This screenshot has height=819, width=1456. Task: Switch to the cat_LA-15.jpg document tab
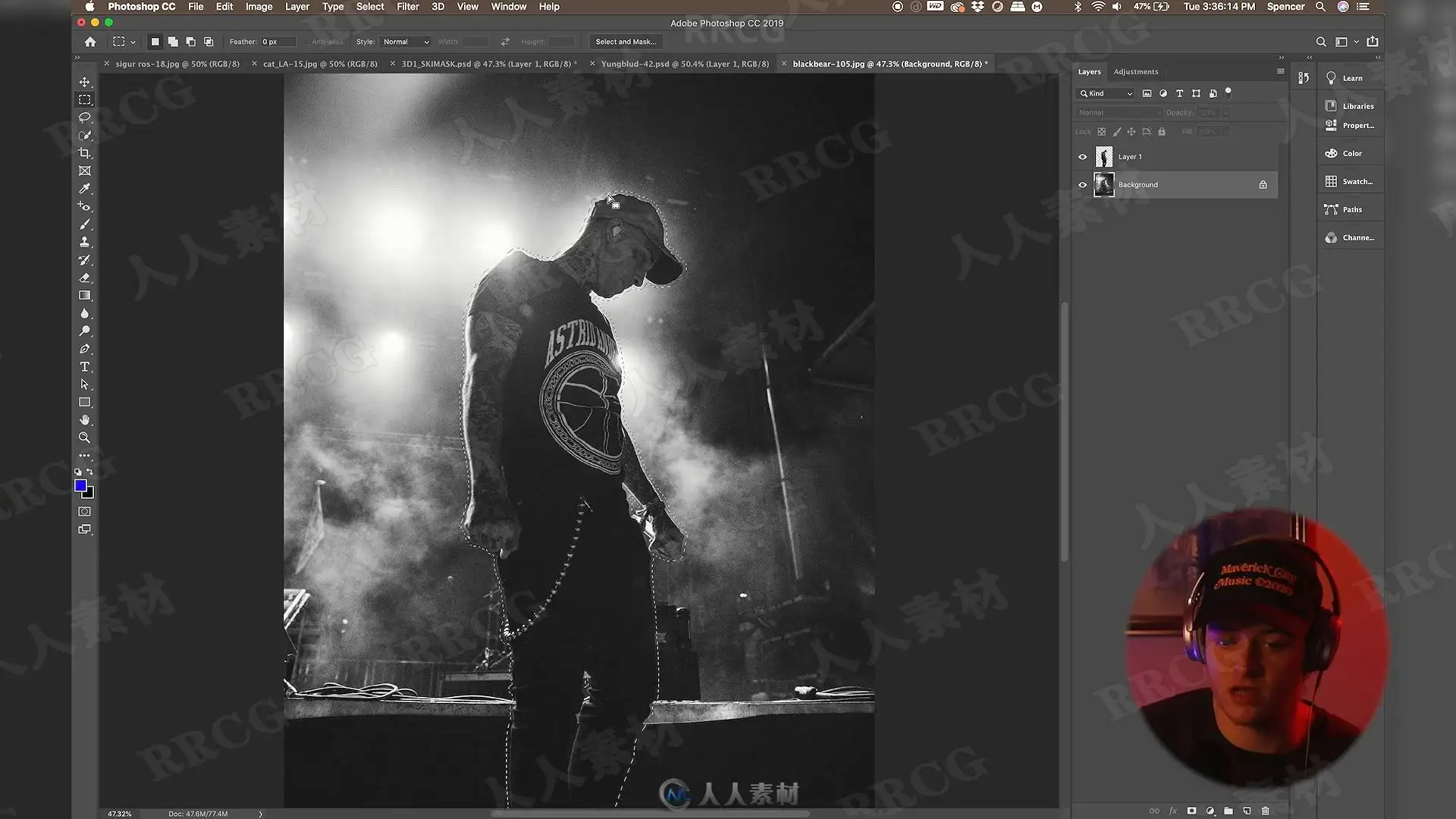(320, 64)
